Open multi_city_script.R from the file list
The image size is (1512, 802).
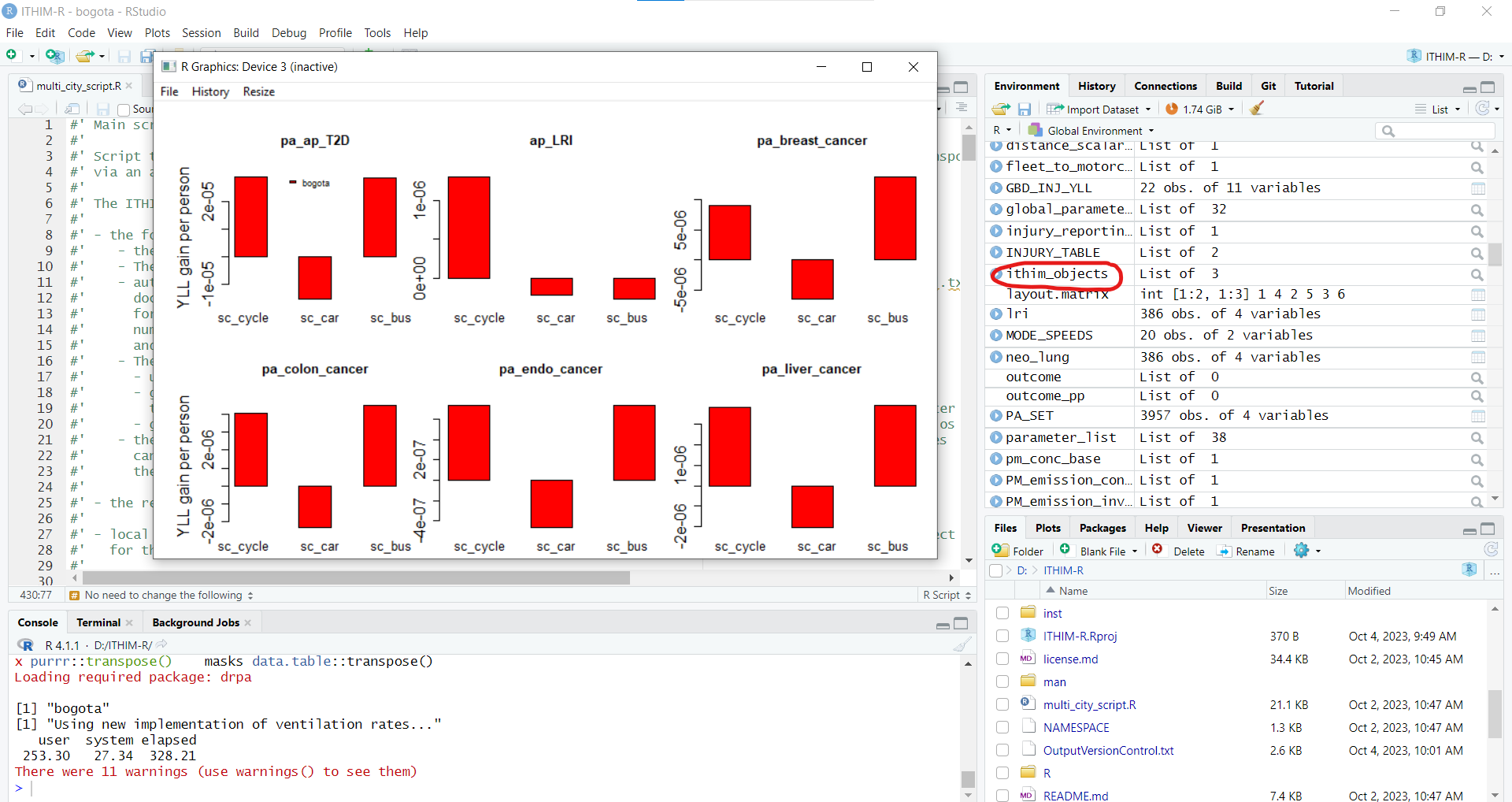click(1089, 704)
